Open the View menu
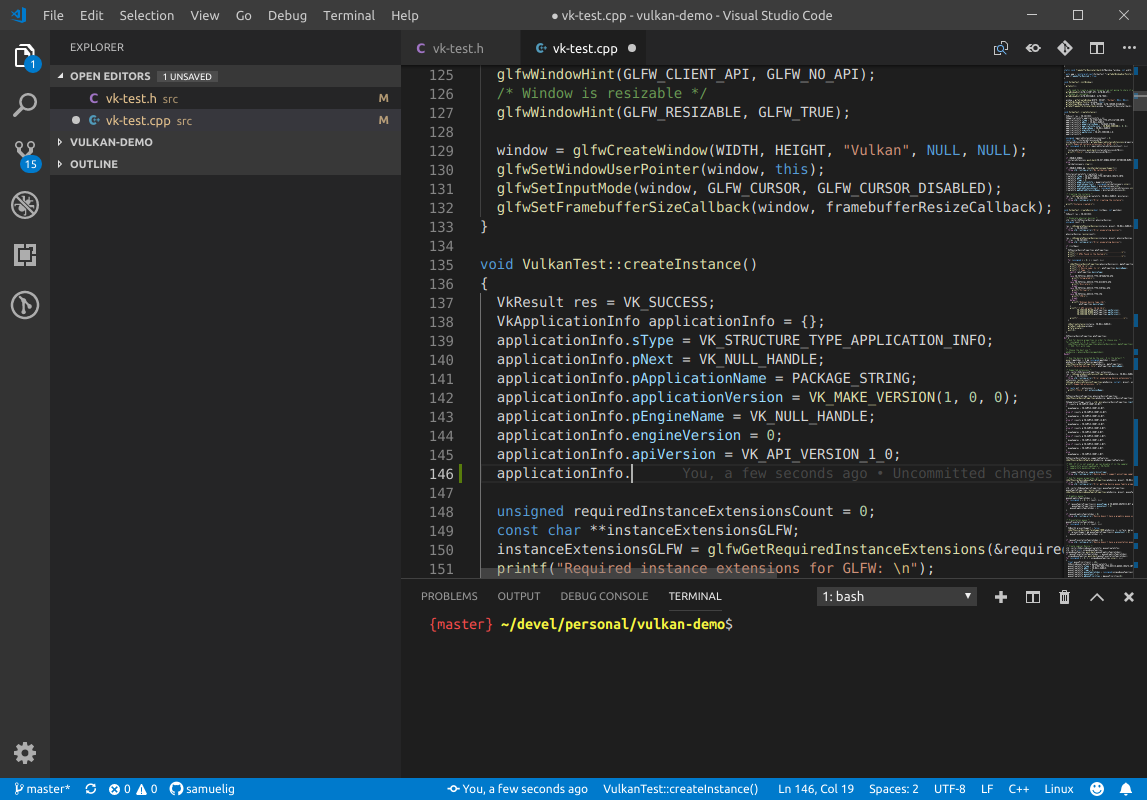1147x800 pixels. [204, 15]
